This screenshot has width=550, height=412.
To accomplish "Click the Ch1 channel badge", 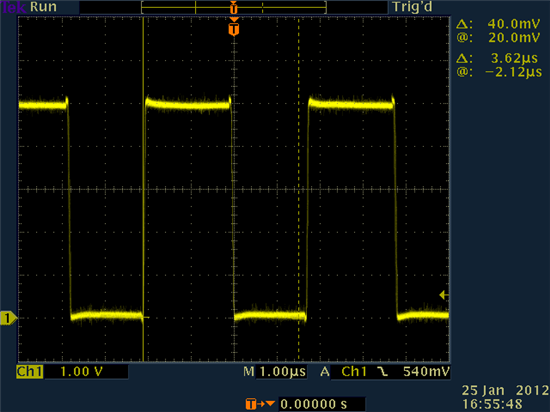I will click(x=30, y=372).
